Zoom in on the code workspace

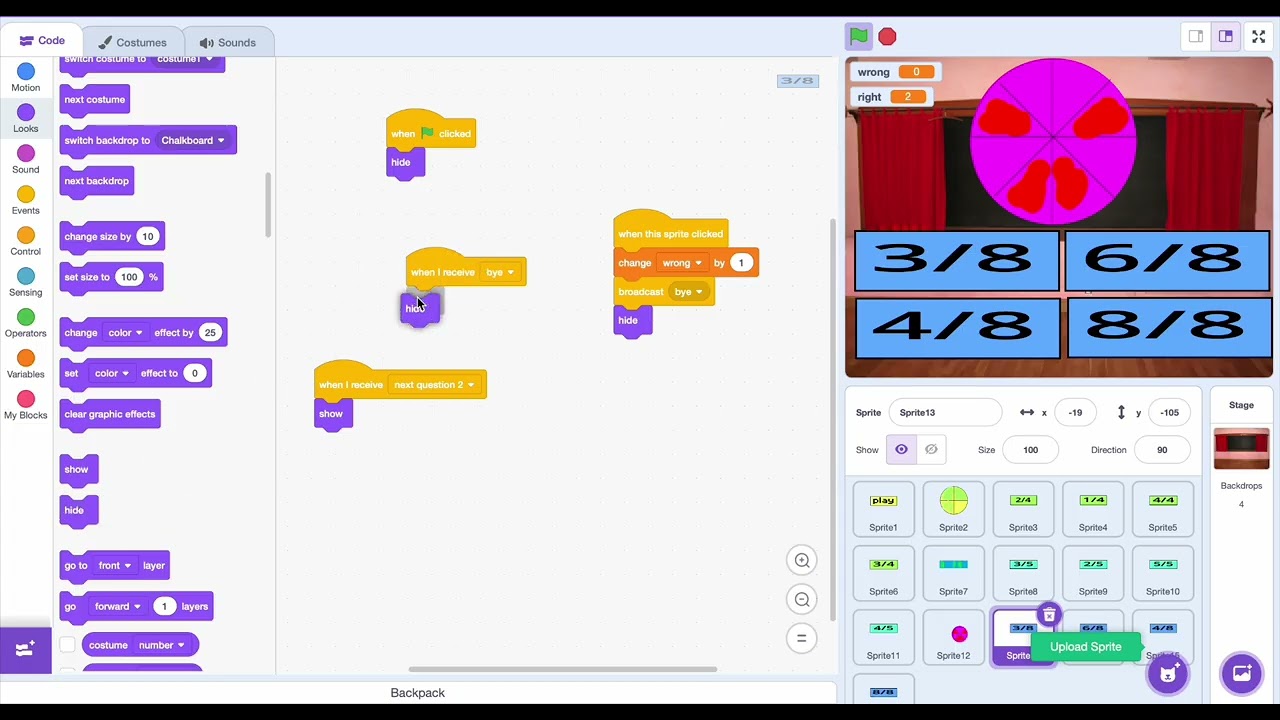coord(802,561)
